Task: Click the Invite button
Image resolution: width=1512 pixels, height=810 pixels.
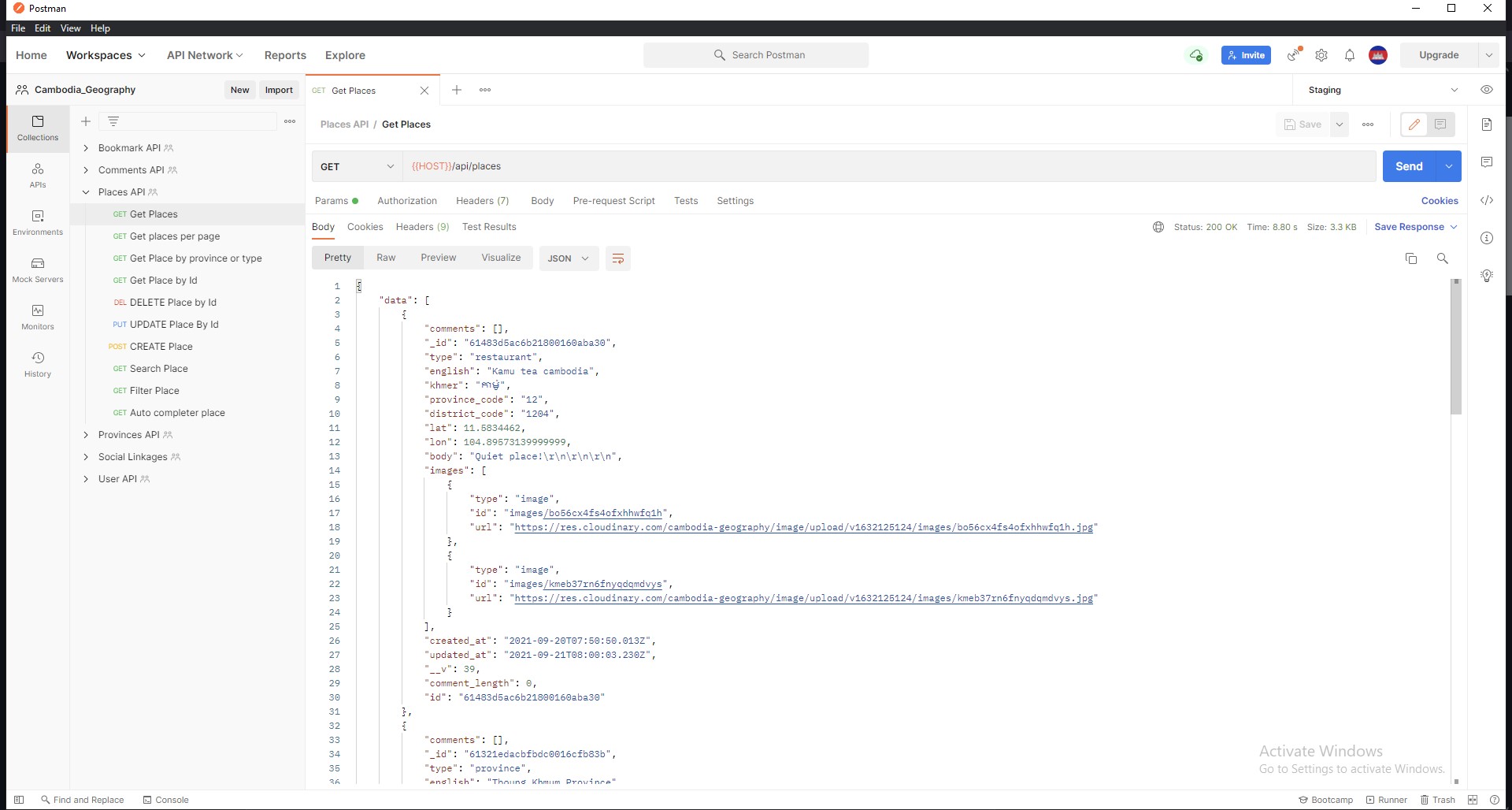Action: tap(1246, 55)
